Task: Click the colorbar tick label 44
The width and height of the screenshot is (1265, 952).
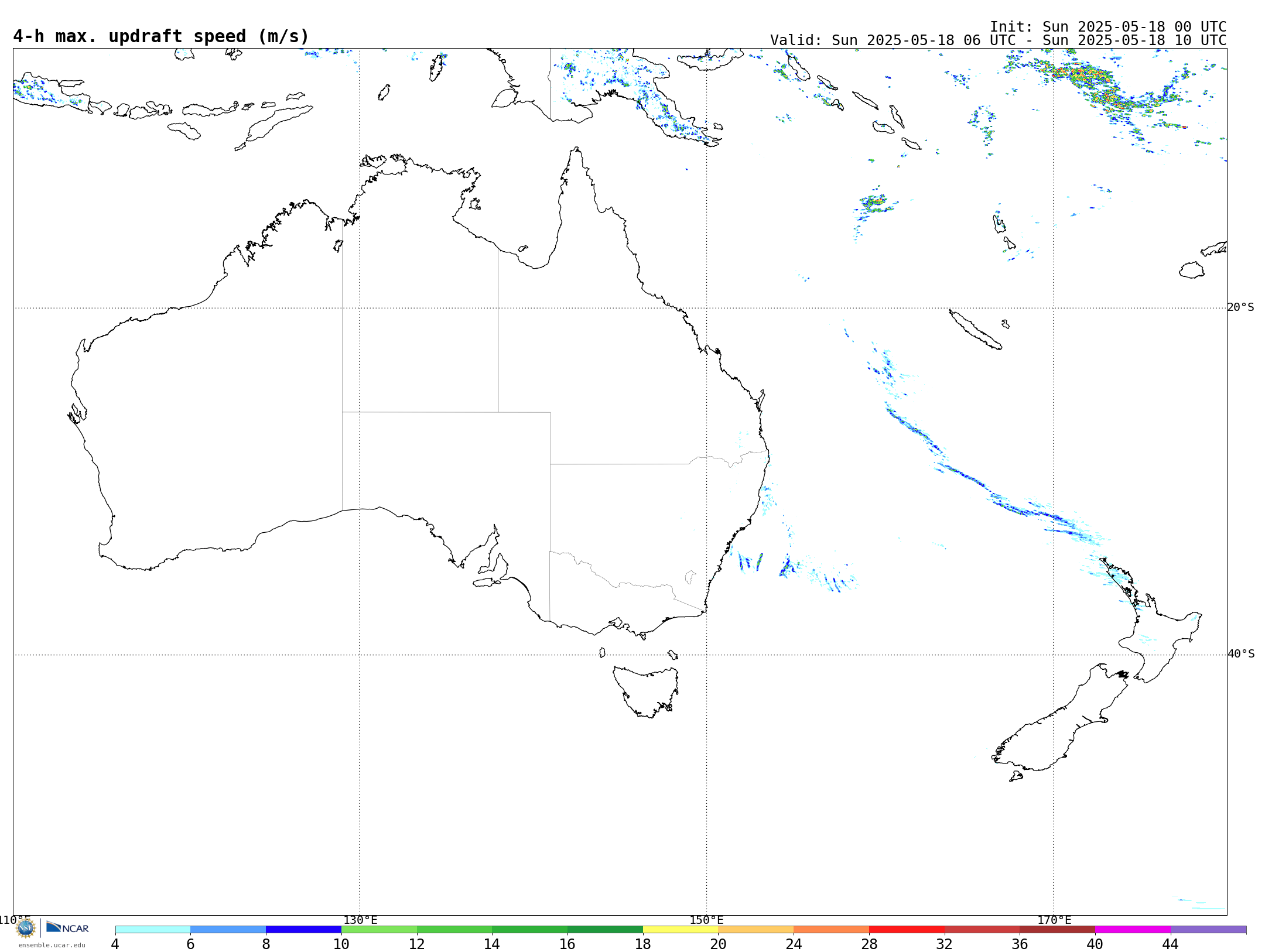Action: pyautogui.click(x=1170, y=944)
